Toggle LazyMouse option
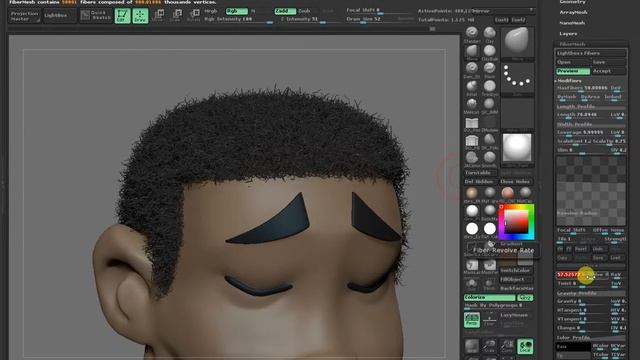 click(x=514, y=315)
